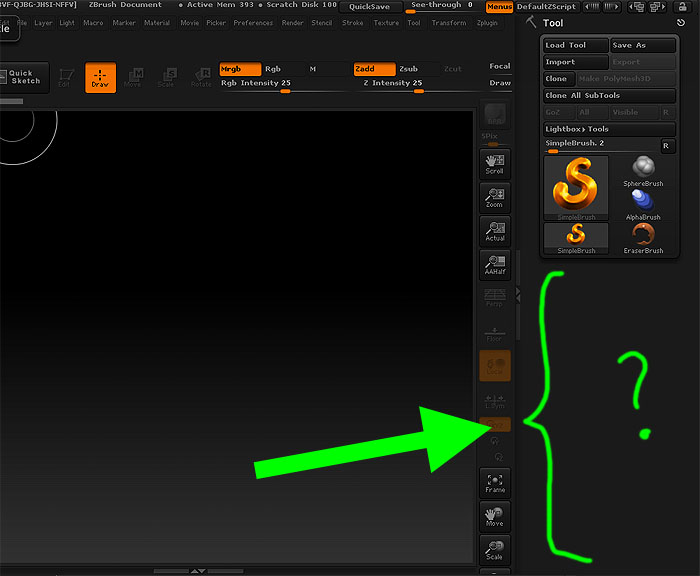
Task: Adjust the Rgb Intensity slider
Action: tap(285, 85)
